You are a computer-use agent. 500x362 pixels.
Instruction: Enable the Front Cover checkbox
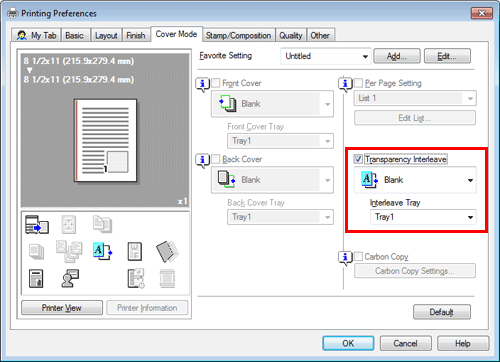[216, 83]
